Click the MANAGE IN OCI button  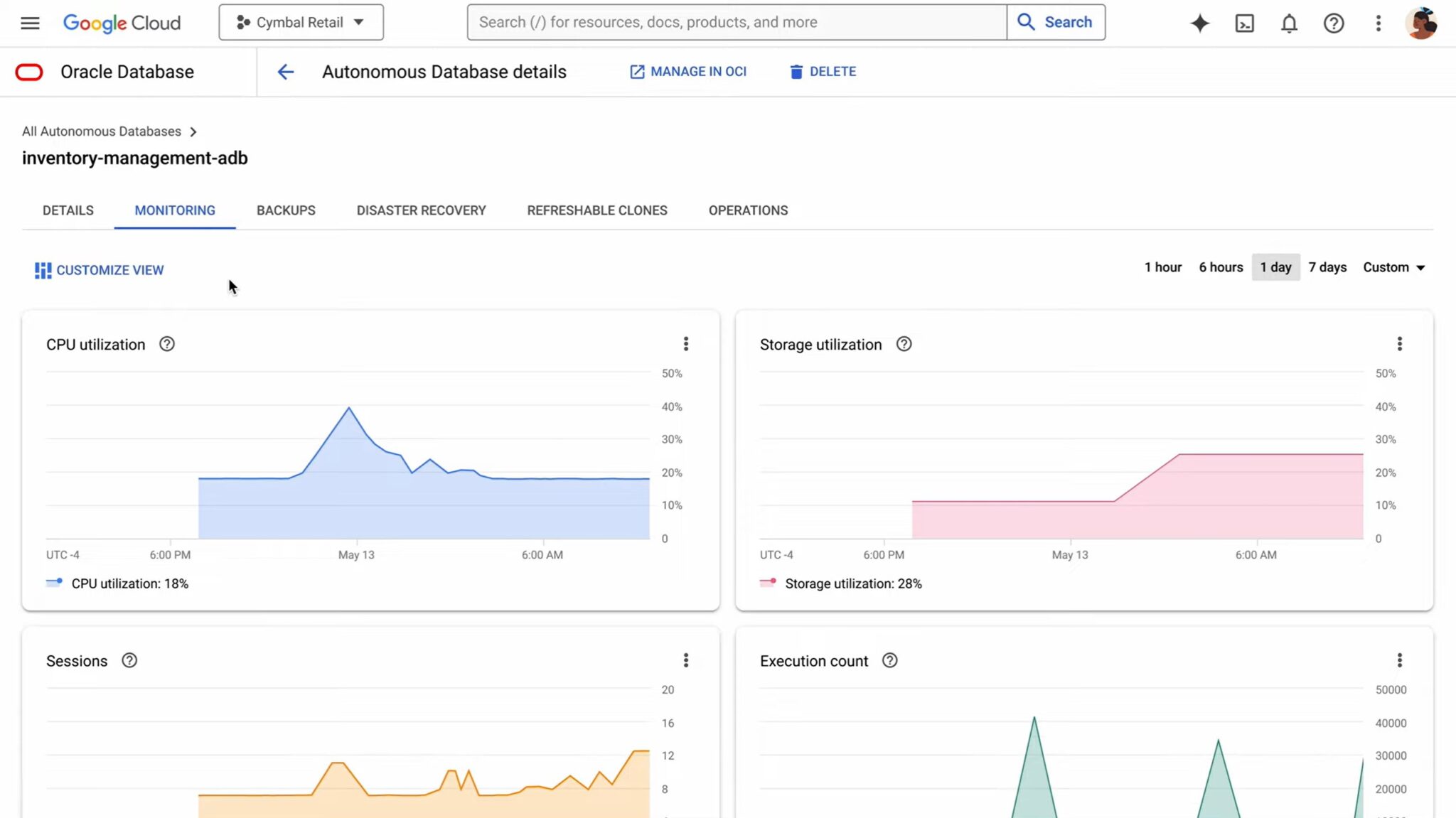pyautogui.click(x=688, y=71)
